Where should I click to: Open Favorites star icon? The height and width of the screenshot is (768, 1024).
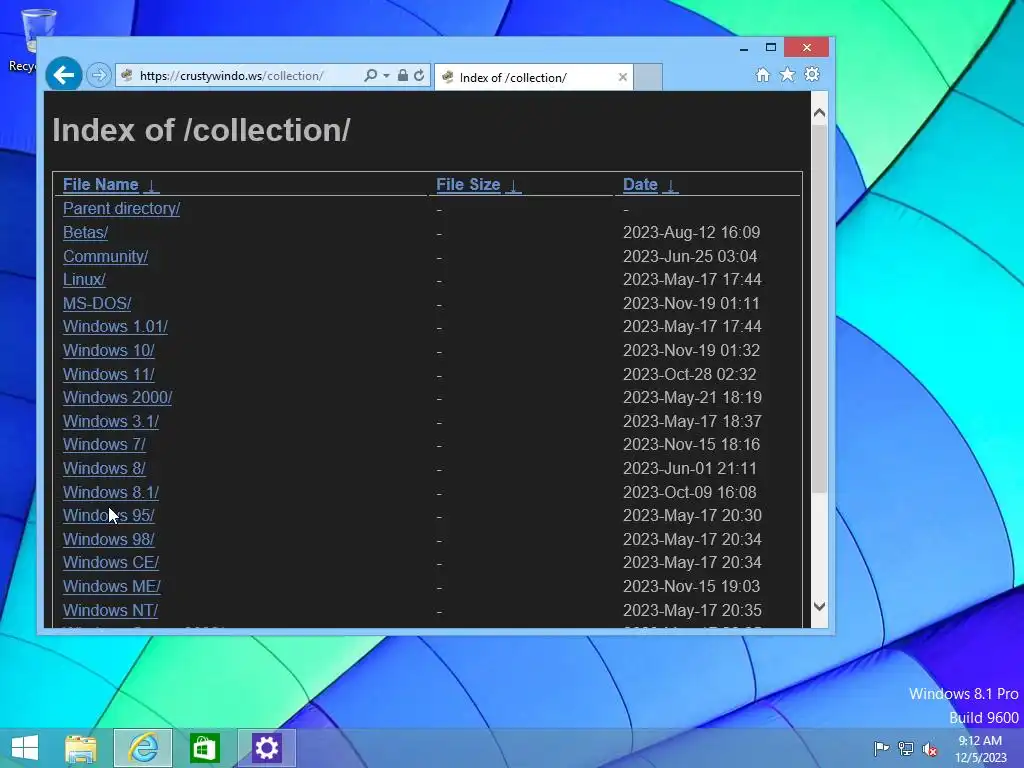pos(788,75)
